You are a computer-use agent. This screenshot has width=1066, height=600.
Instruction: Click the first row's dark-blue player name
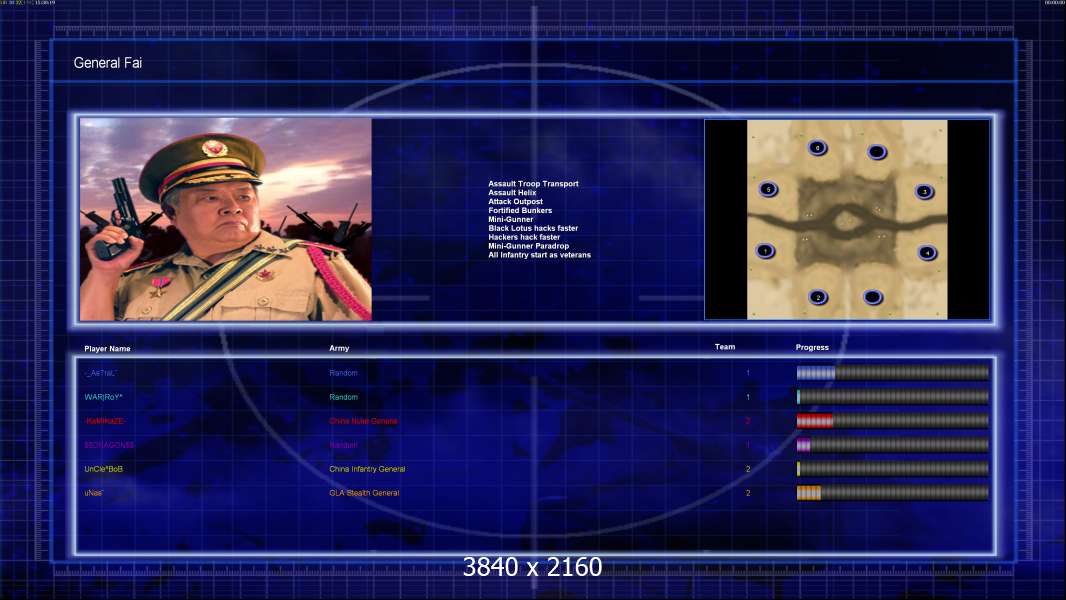101,373
